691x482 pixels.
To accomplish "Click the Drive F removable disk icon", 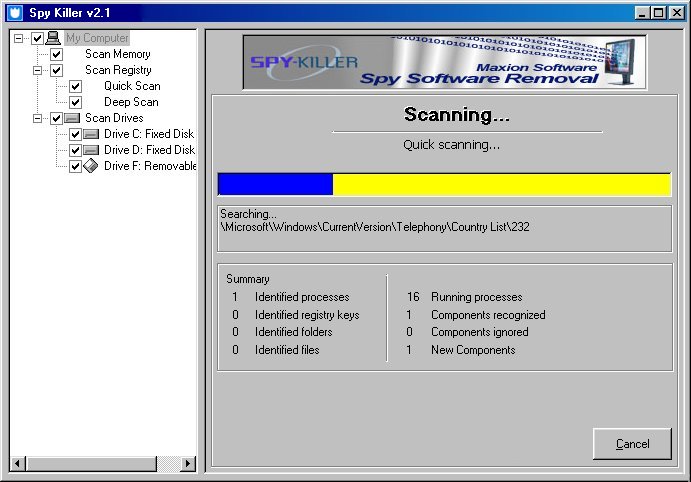I will (x=91, y=166).
